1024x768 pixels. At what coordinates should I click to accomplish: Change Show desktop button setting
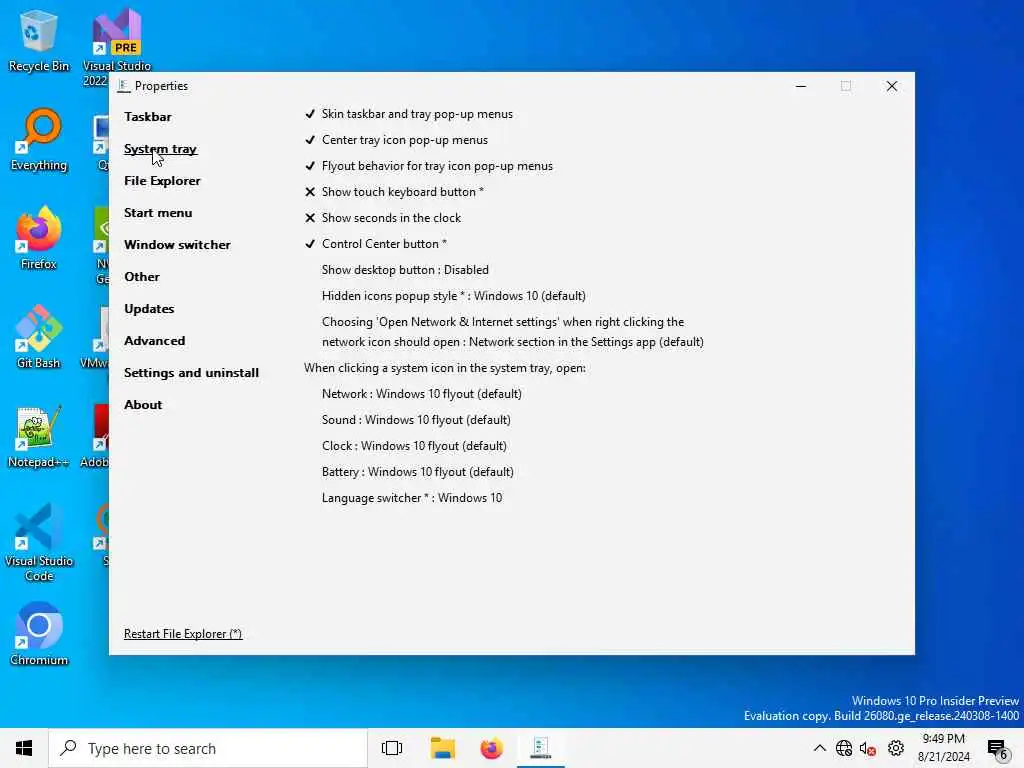[x=405, y=270]
